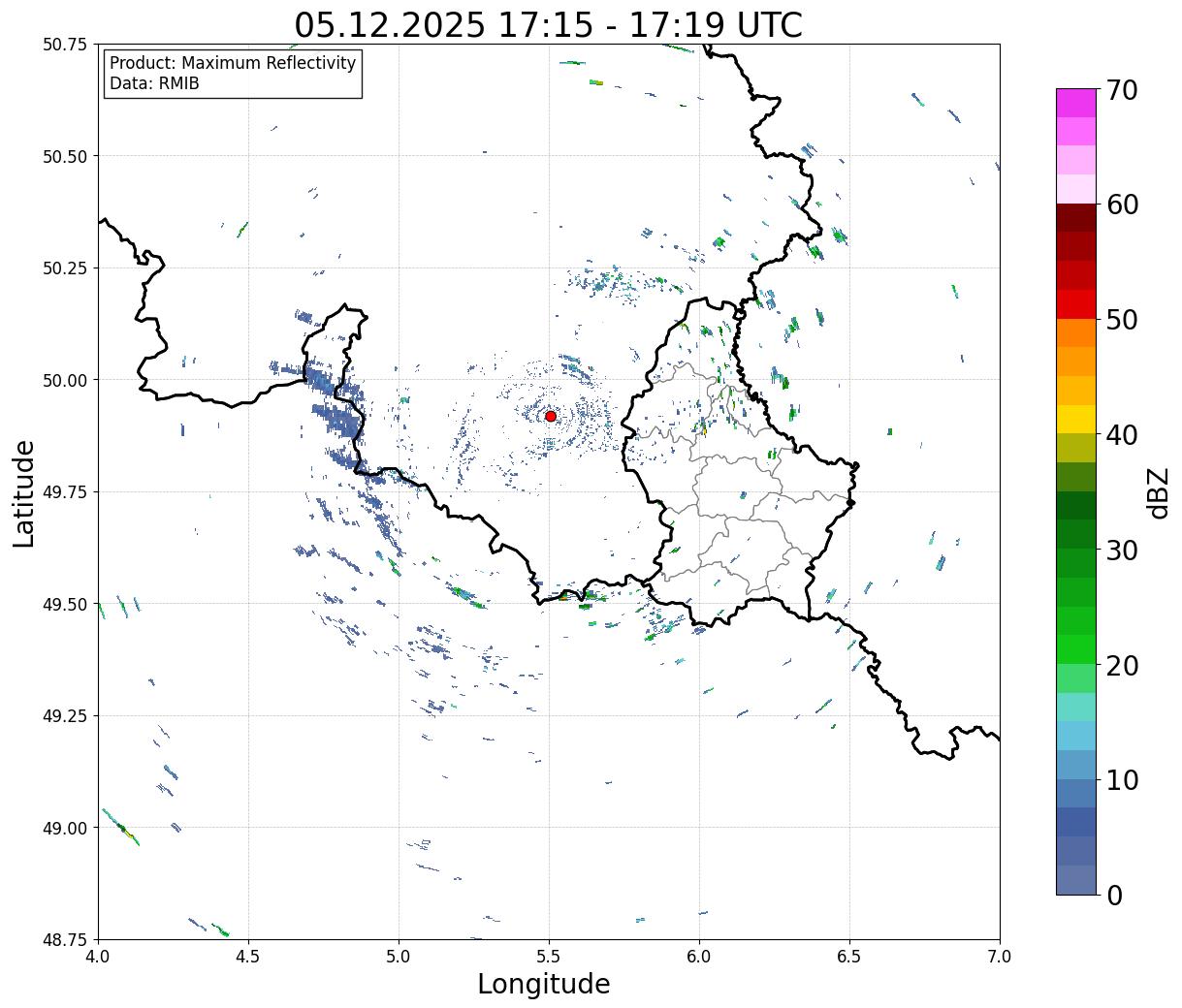Pick the bright green swatch just above 20 dBZ
The width and height of the screenshot is (1182, 1008).
pos(1076,649)
